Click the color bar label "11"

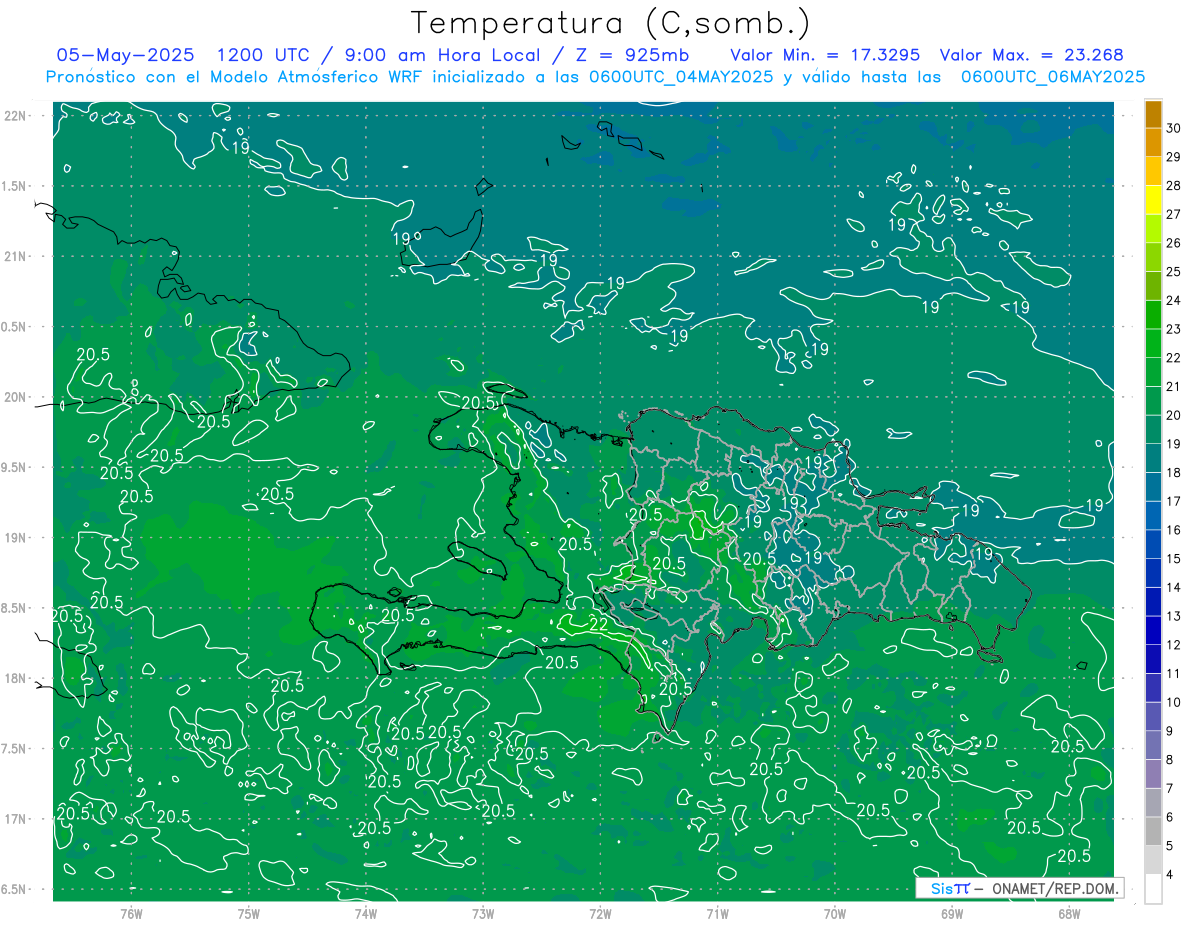tap(1174, 673)
